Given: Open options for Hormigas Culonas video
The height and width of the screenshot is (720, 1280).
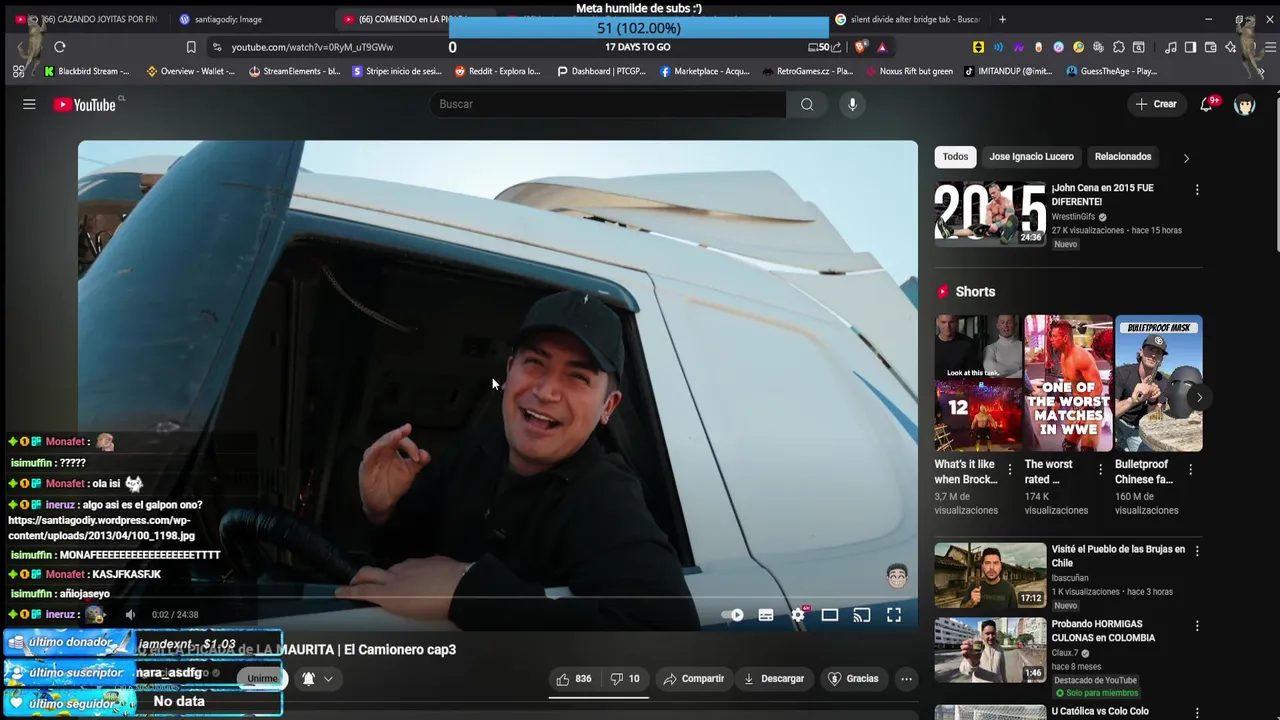Looking at the screenshot, I should click(1197, 626).
